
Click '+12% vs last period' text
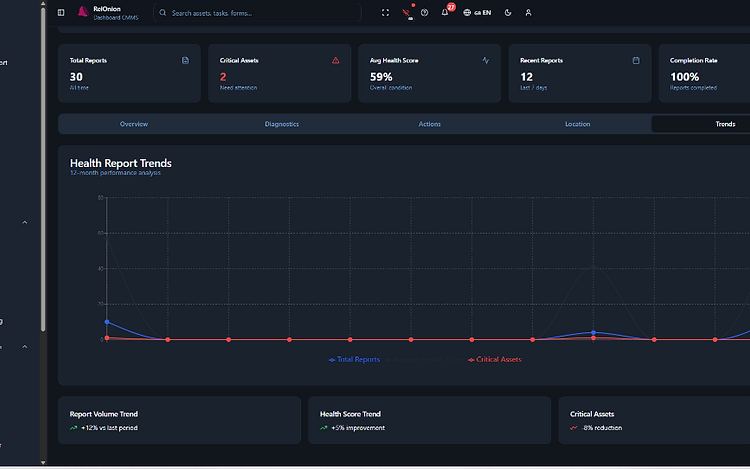[110, 428]
